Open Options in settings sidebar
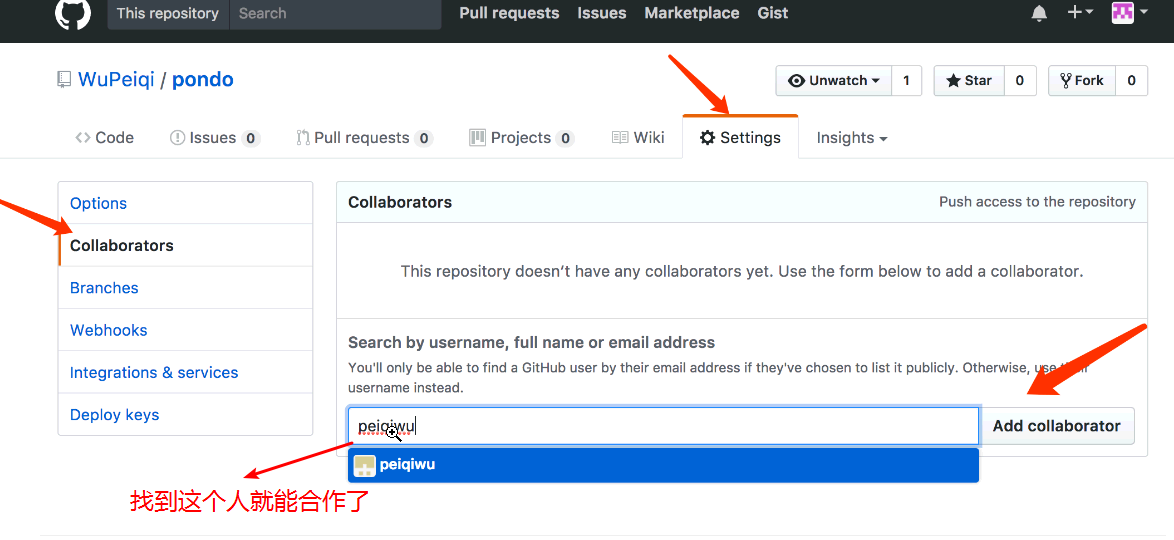The height and width of the screenshot is (540, 1174). pyautogui.click(x=186, y=203)
